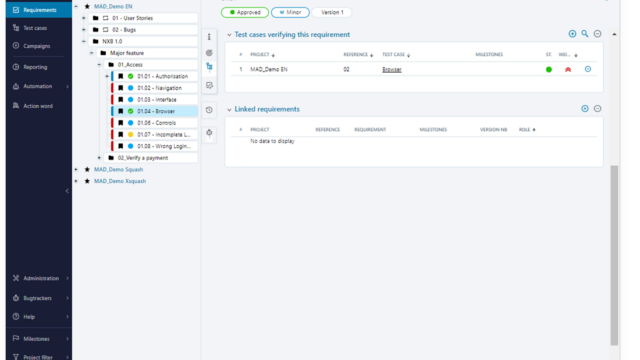Image resolution: width=640 pixels, height=360 pixels.
Task: Click the green status dot in Browser row
Action: click(x=549, y=69)
